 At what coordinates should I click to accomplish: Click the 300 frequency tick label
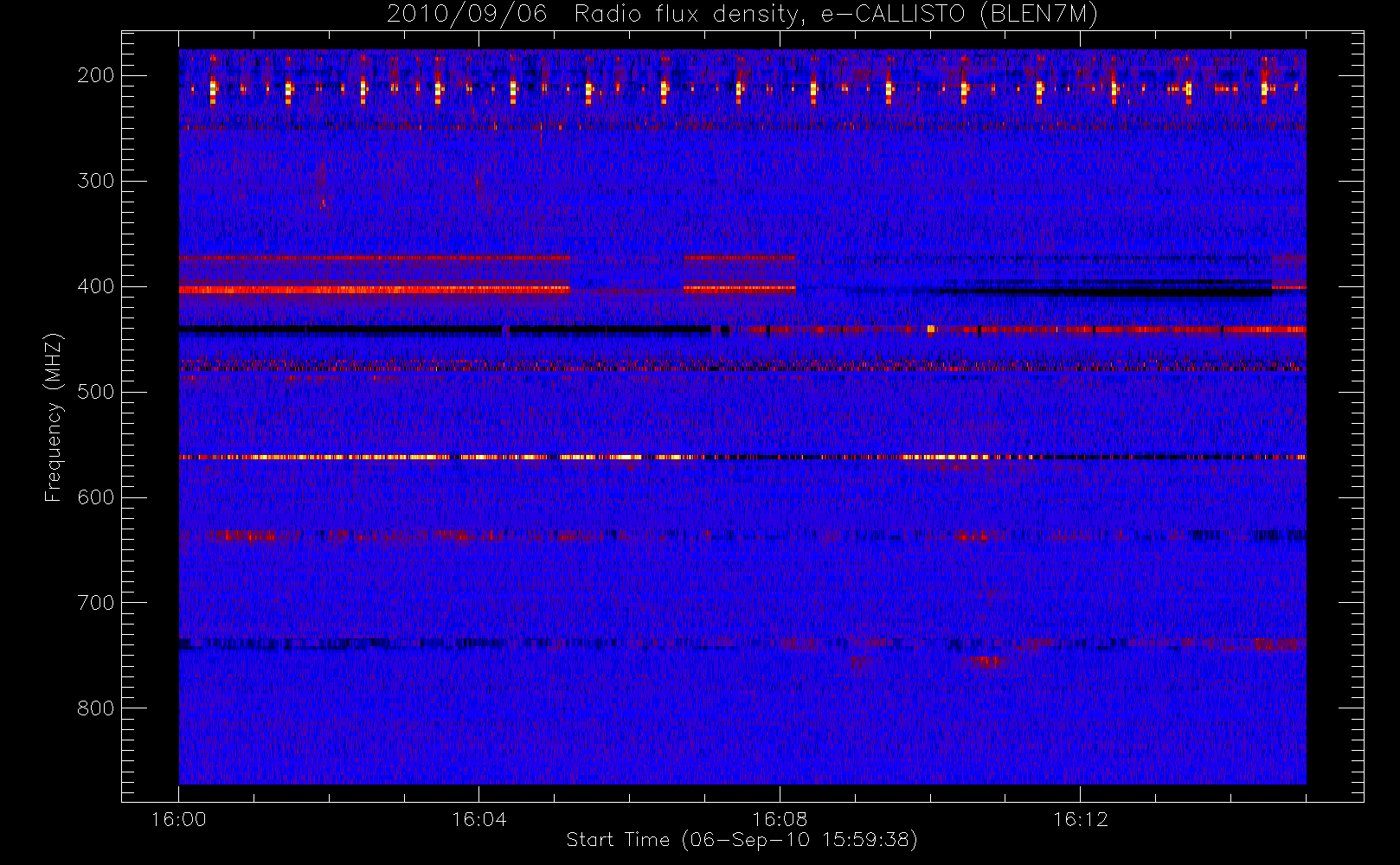(x=95, y=181)
